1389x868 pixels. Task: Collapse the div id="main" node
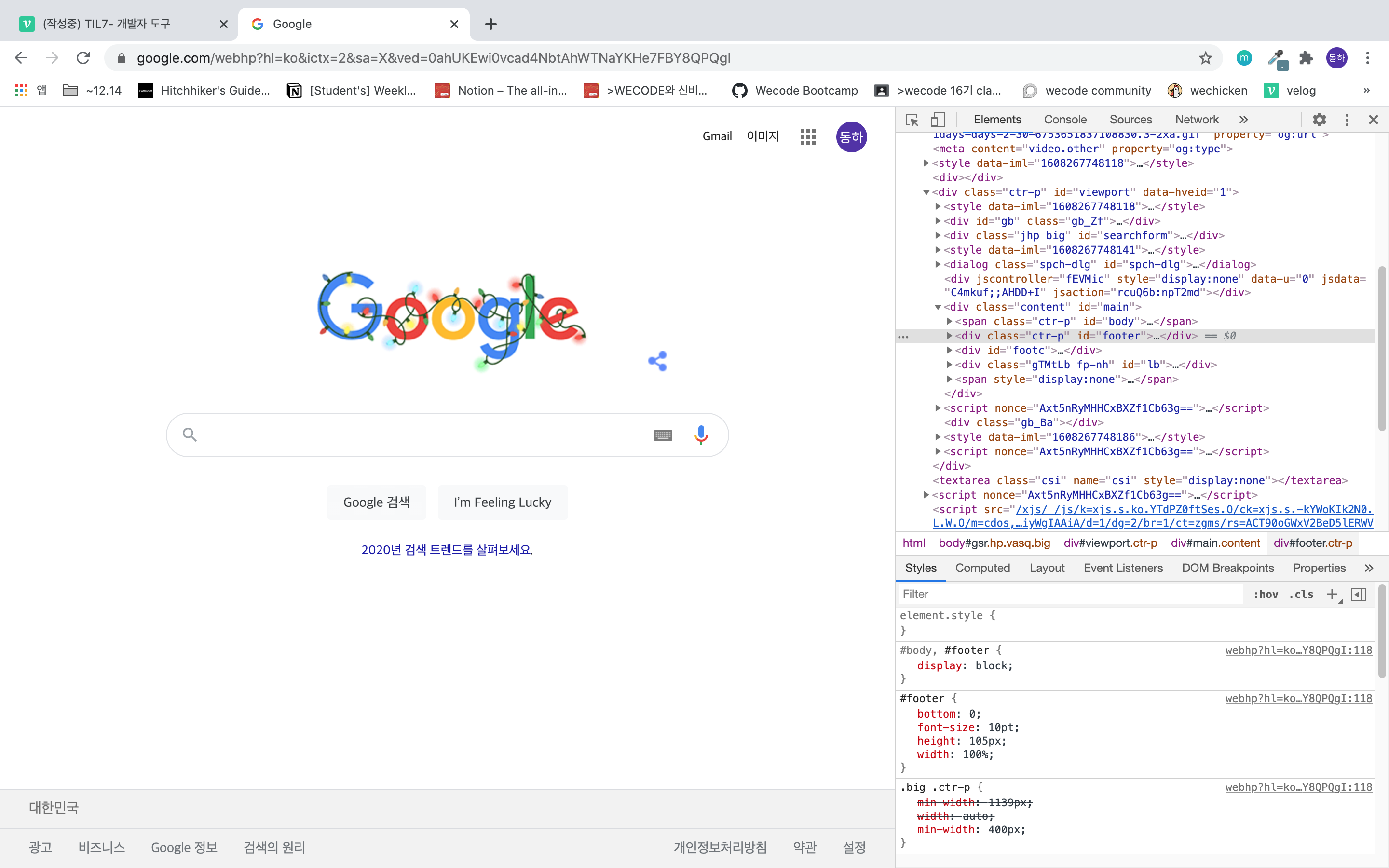(938, 307)
